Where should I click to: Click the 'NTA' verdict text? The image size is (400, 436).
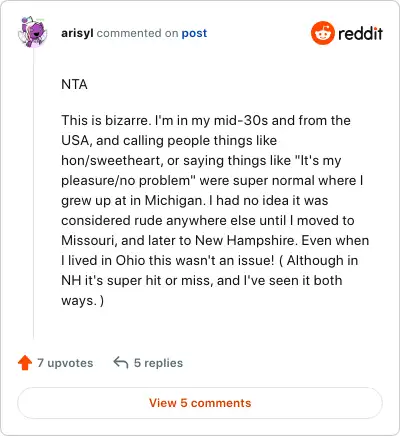coord(74,84)
